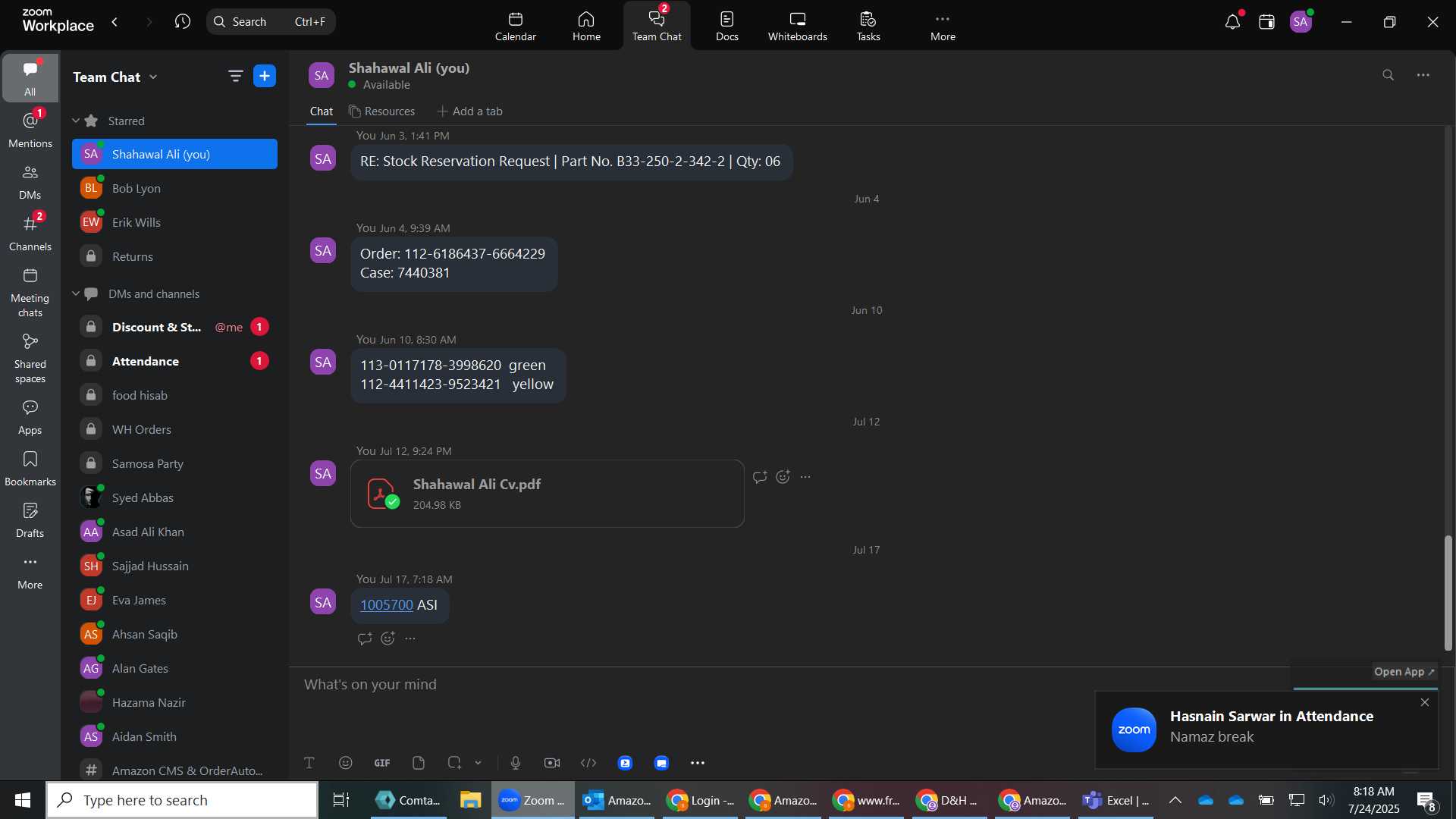Switch to the Whiteboards tab
The height and width of the screenshot is (819, 1456).
[798, 27]
